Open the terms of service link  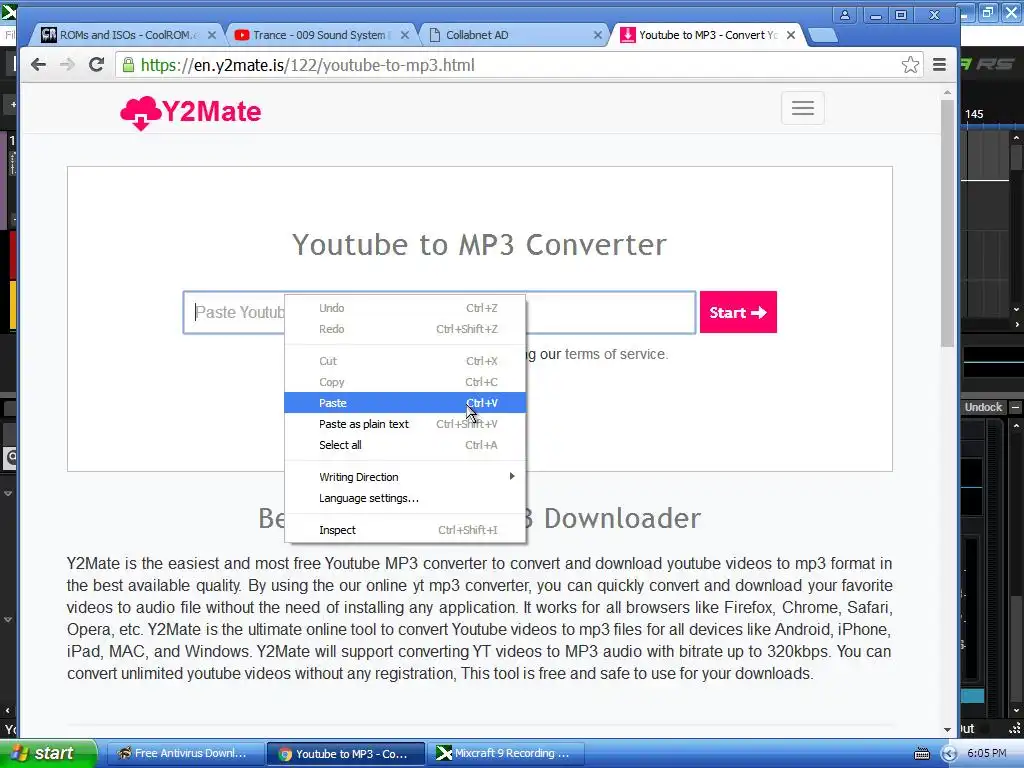point(616,354)
